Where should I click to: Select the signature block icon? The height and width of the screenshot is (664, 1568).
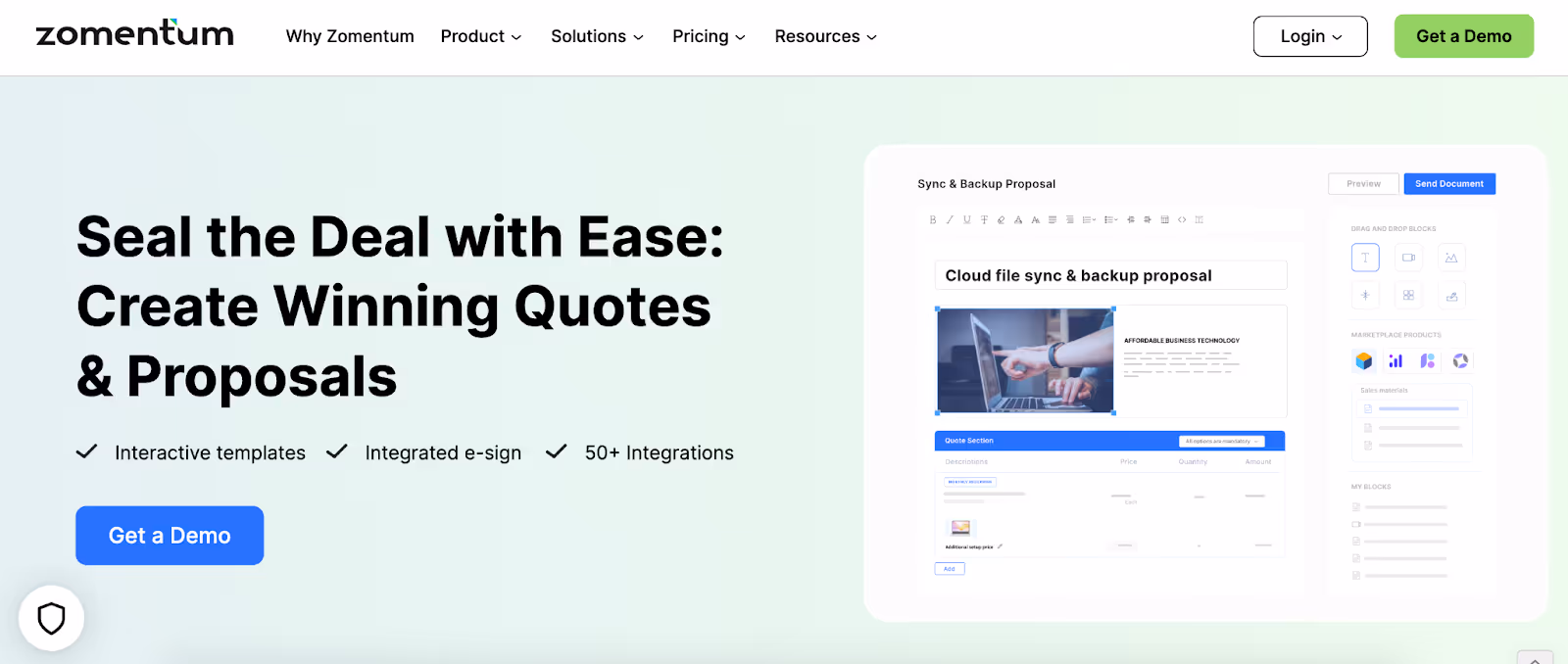(x=1451, y=295)
